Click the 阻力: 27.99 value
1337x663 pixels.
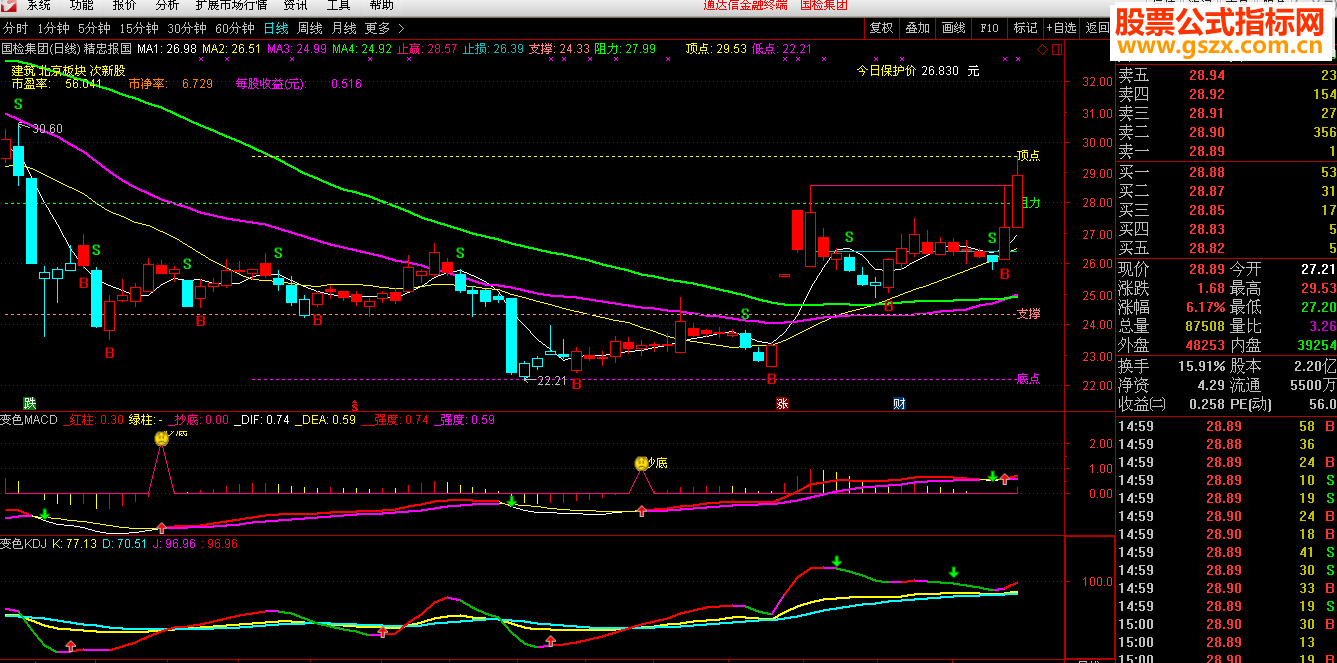(x=626, y=49)
